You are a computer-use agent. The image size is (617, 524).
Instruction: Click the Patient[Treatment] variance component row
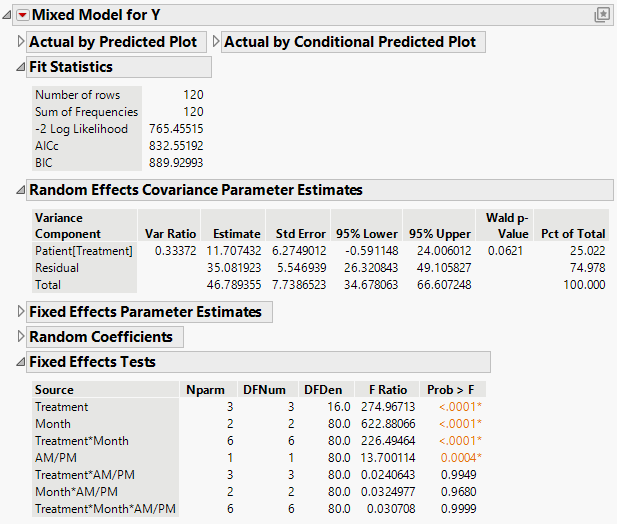click(x=83, y=251)
